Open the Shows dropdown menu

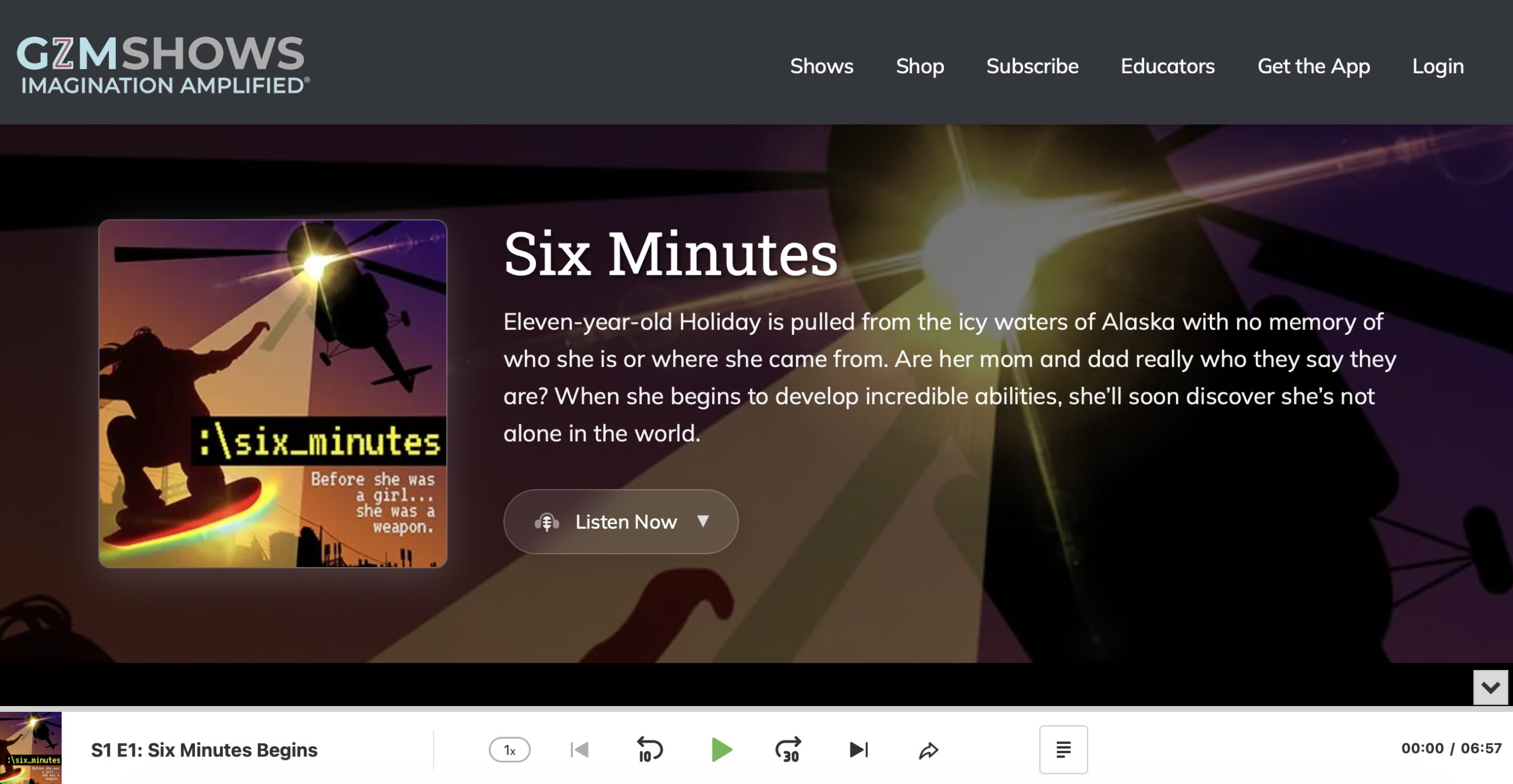pos(822,66)
